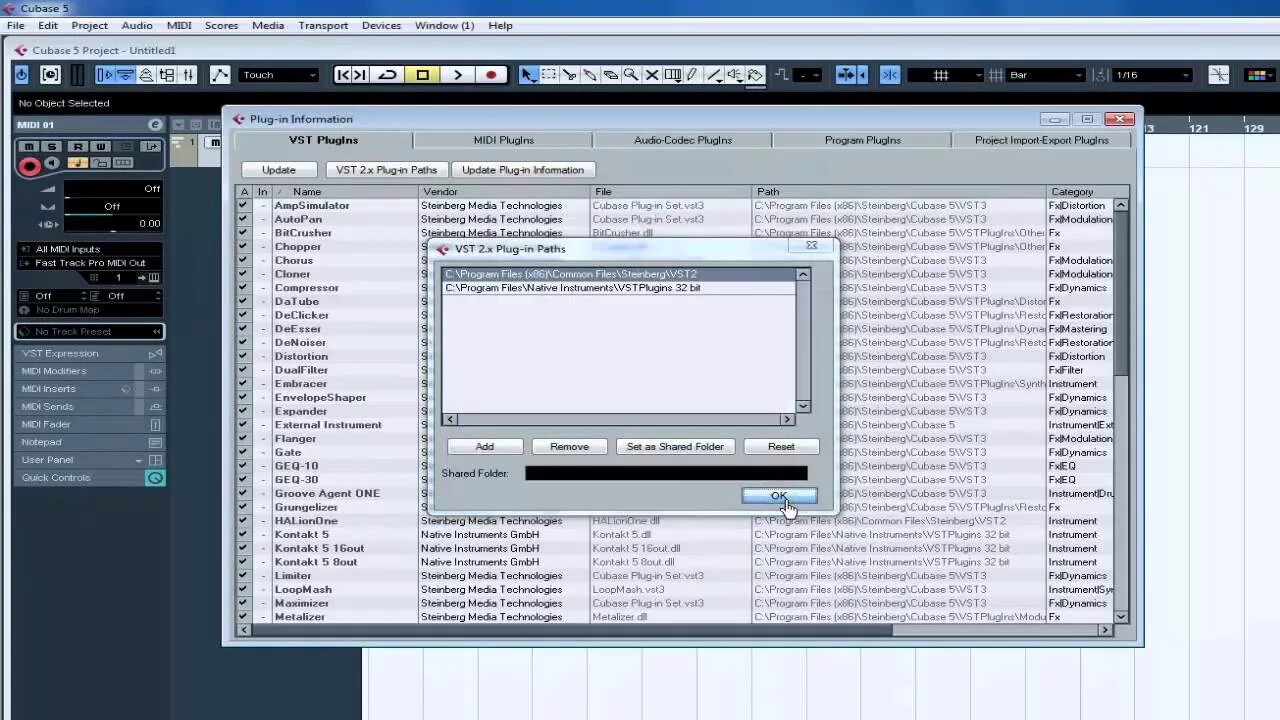Image resolution: width=1280 pixels, height=720 pixels.
Task: Click Set as Shared Folder button
Action: 675,447
